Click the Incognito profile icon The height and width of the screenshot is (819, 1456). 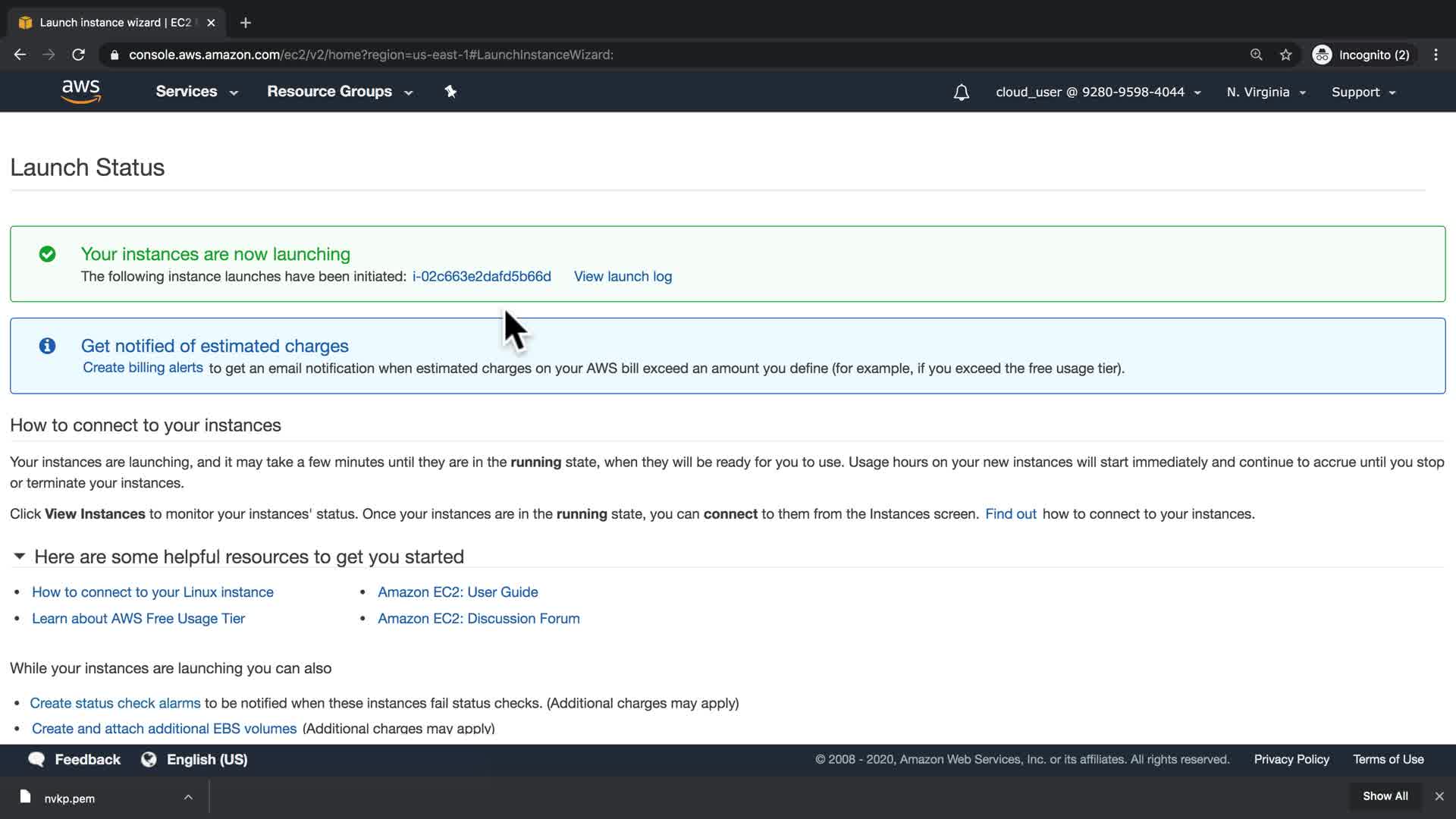(1322, 55)
